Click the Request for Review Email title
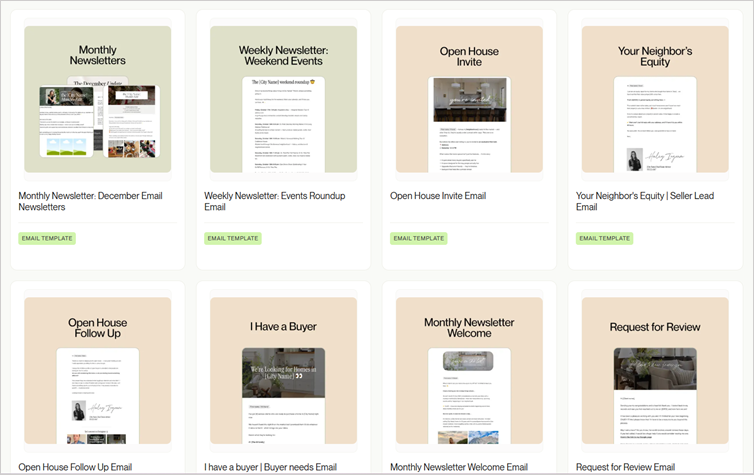 click(625, 467)
